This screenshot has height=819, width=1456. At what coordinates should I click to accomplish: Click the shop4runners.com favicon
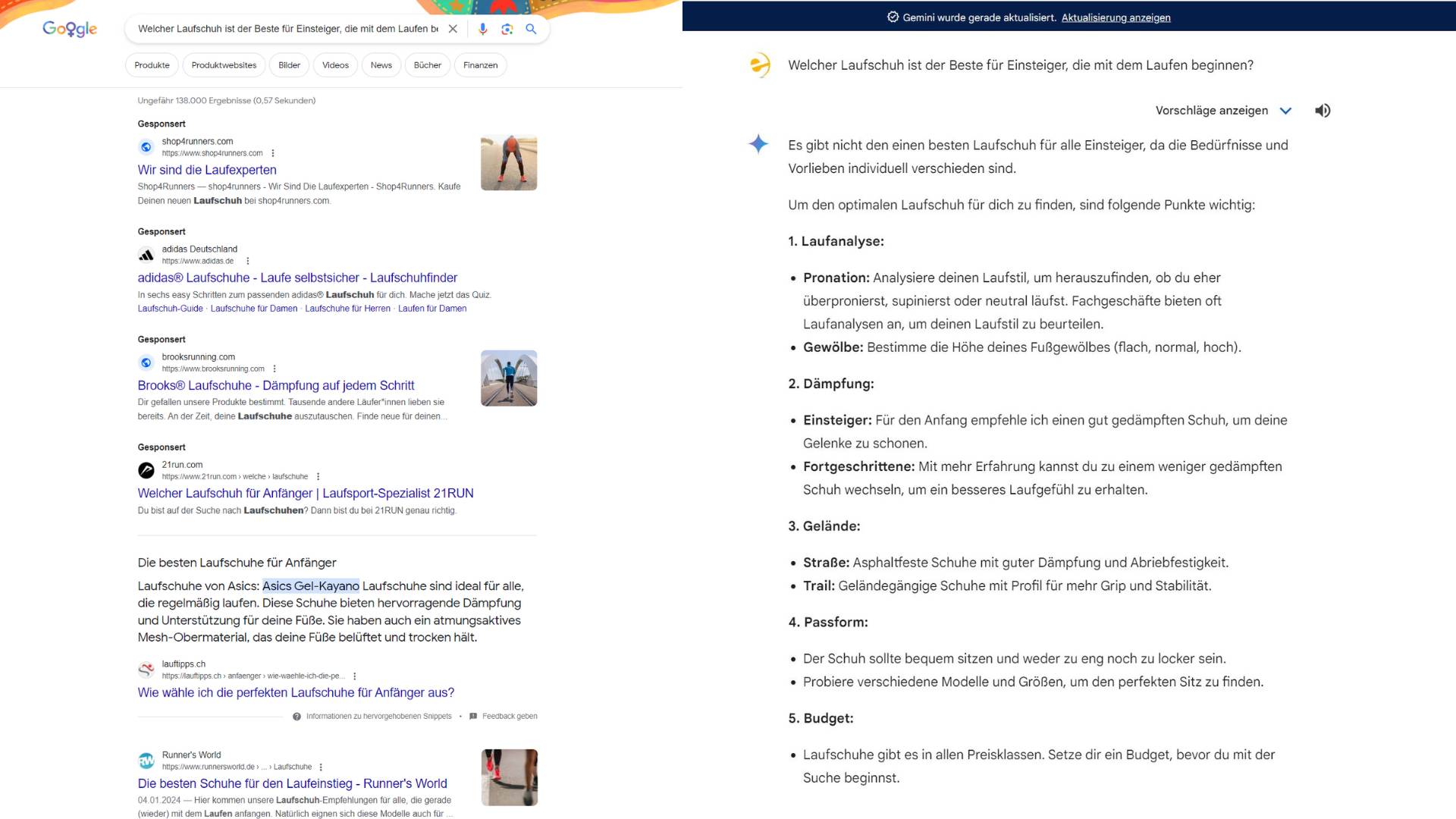tap(146, 147)
